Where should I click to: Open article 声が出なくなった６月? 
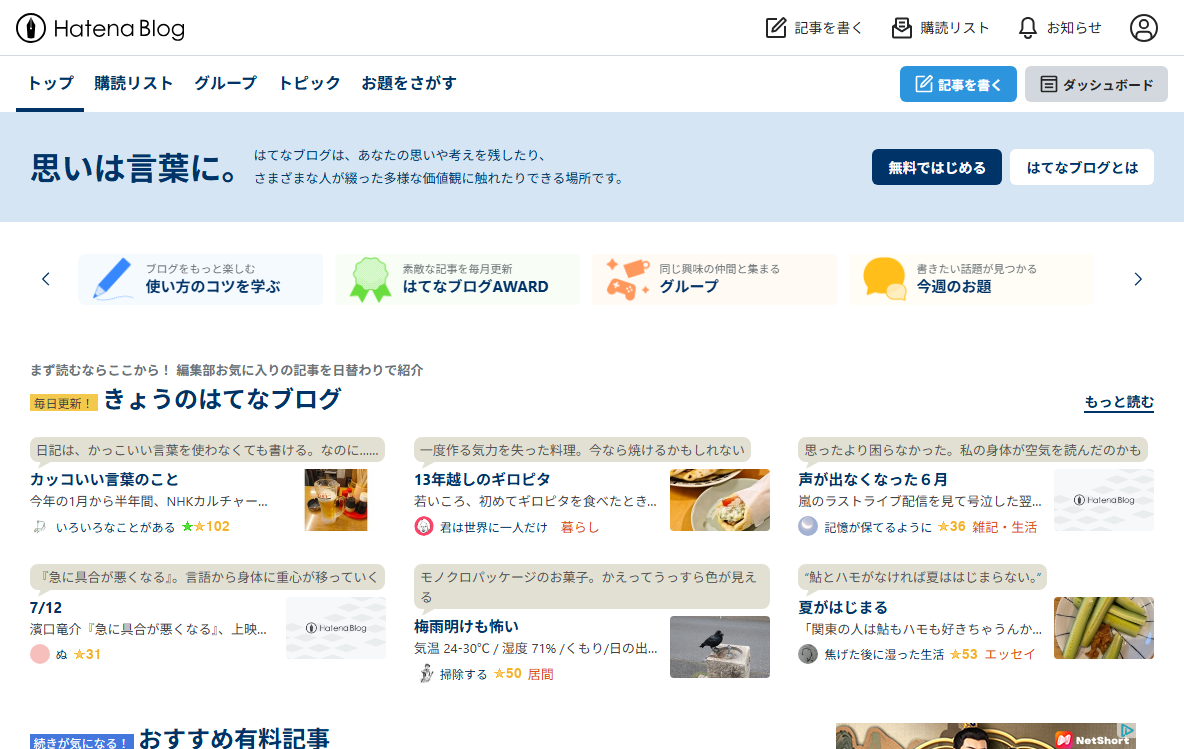point(872,479)
